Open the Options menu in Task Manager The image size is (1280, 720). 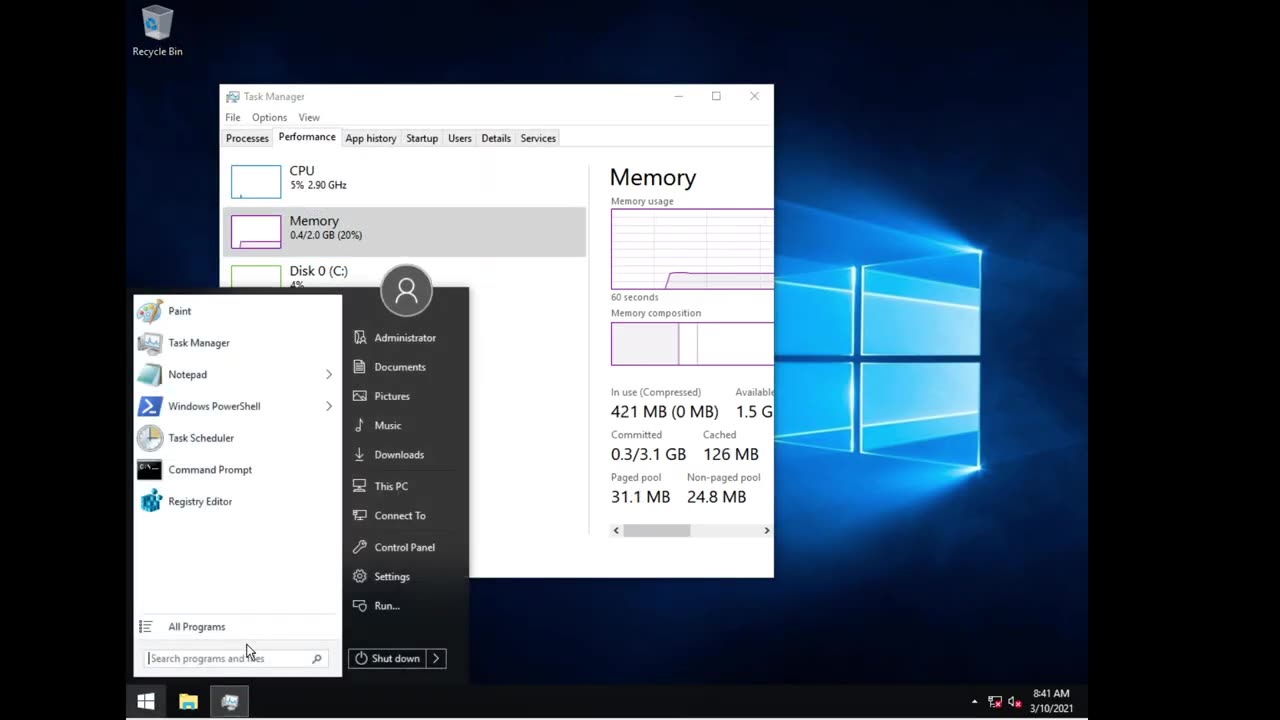pyautogui.click(x=269, y=118)
